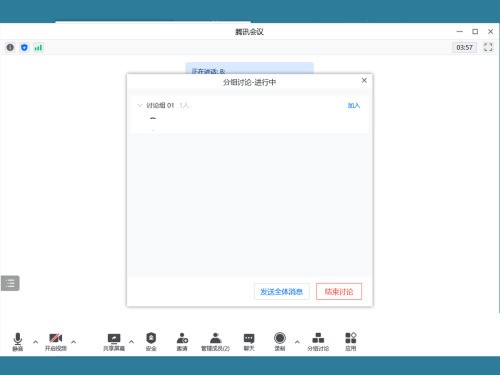Turn on camera with 开启视频 icon

[56, 341]
